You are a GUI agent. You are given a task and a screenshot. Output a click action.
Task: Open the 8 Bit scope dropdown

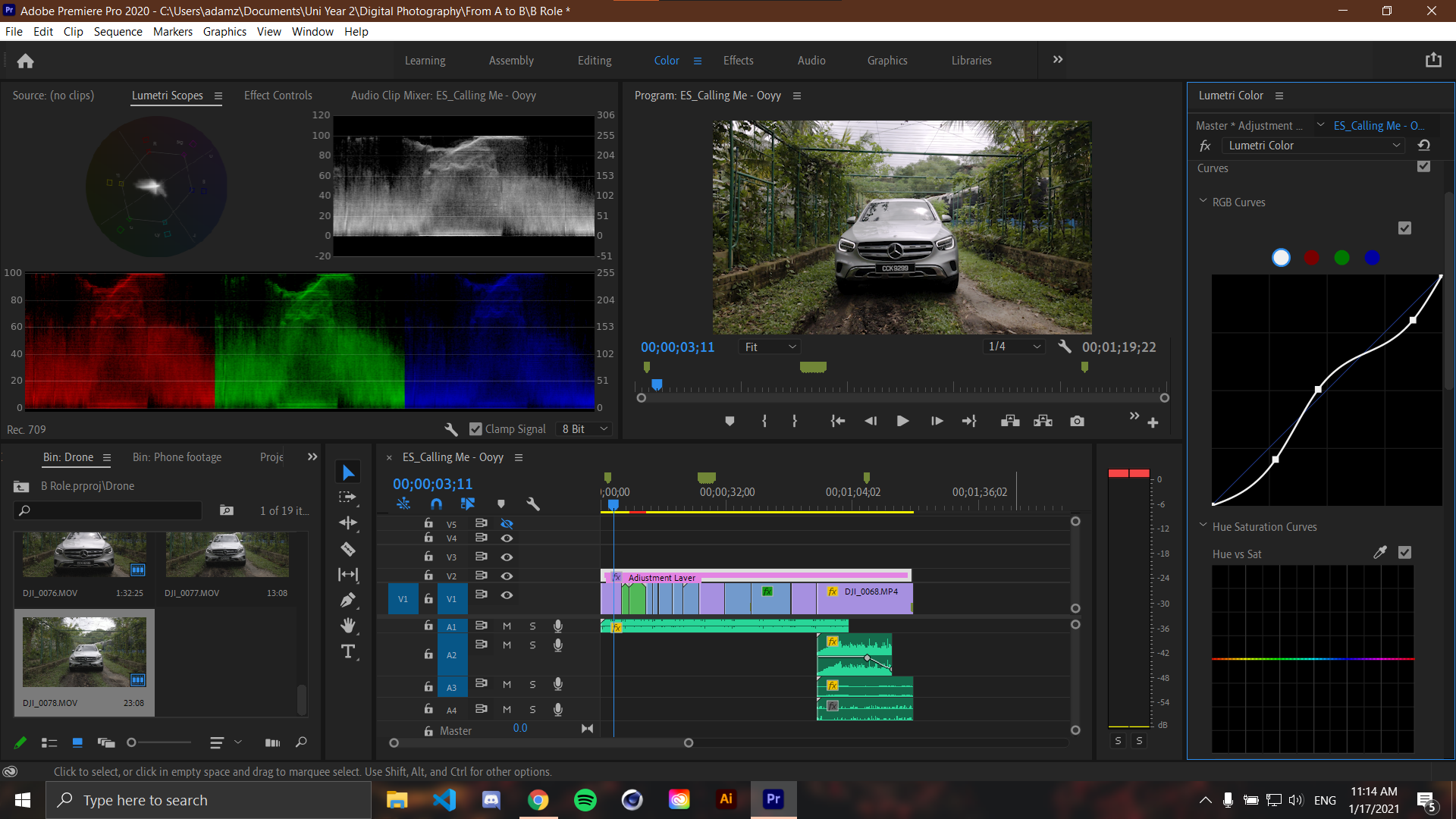(585, 429)
